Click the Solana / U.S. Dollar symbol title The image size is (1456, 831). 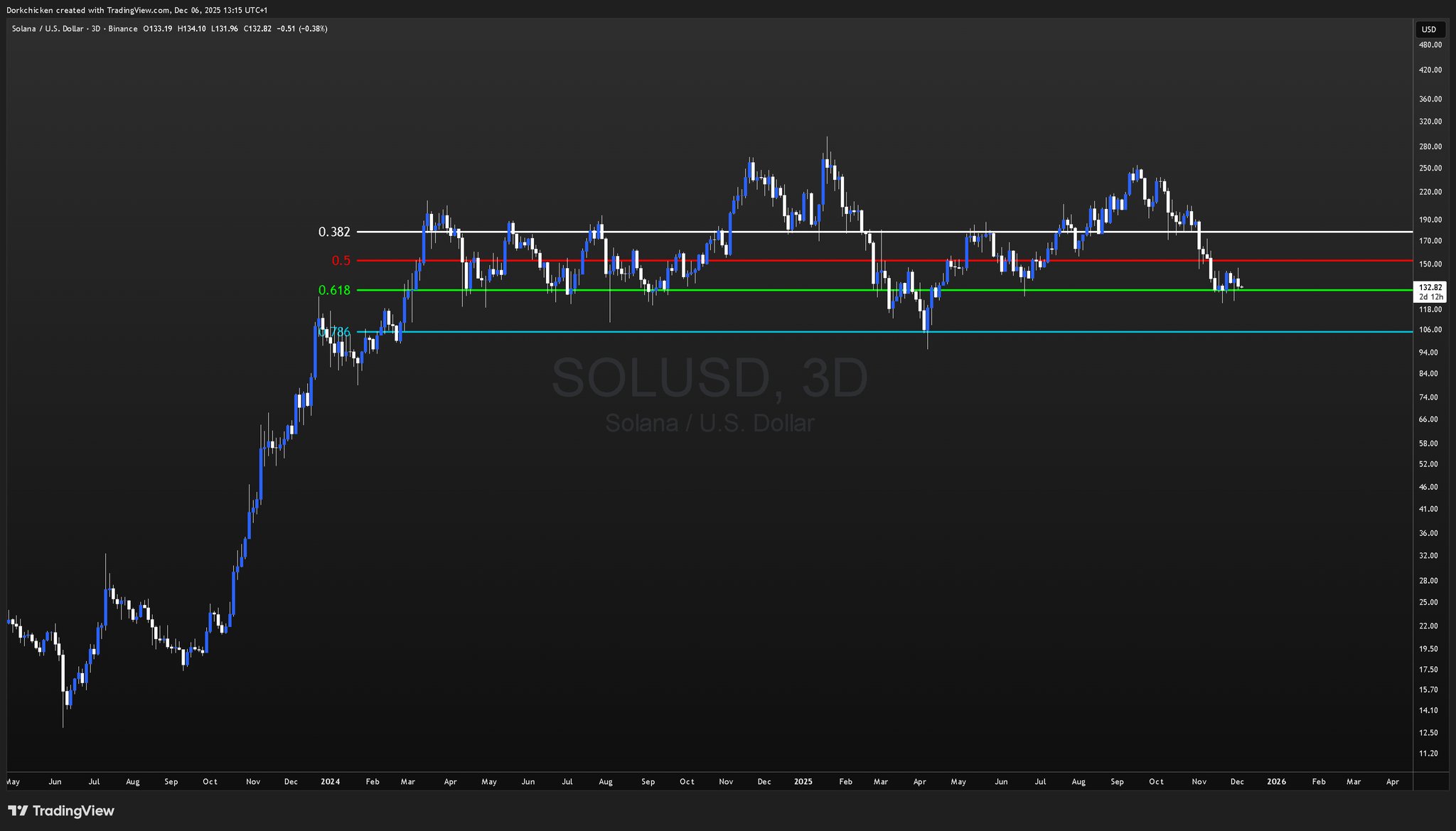48,28
